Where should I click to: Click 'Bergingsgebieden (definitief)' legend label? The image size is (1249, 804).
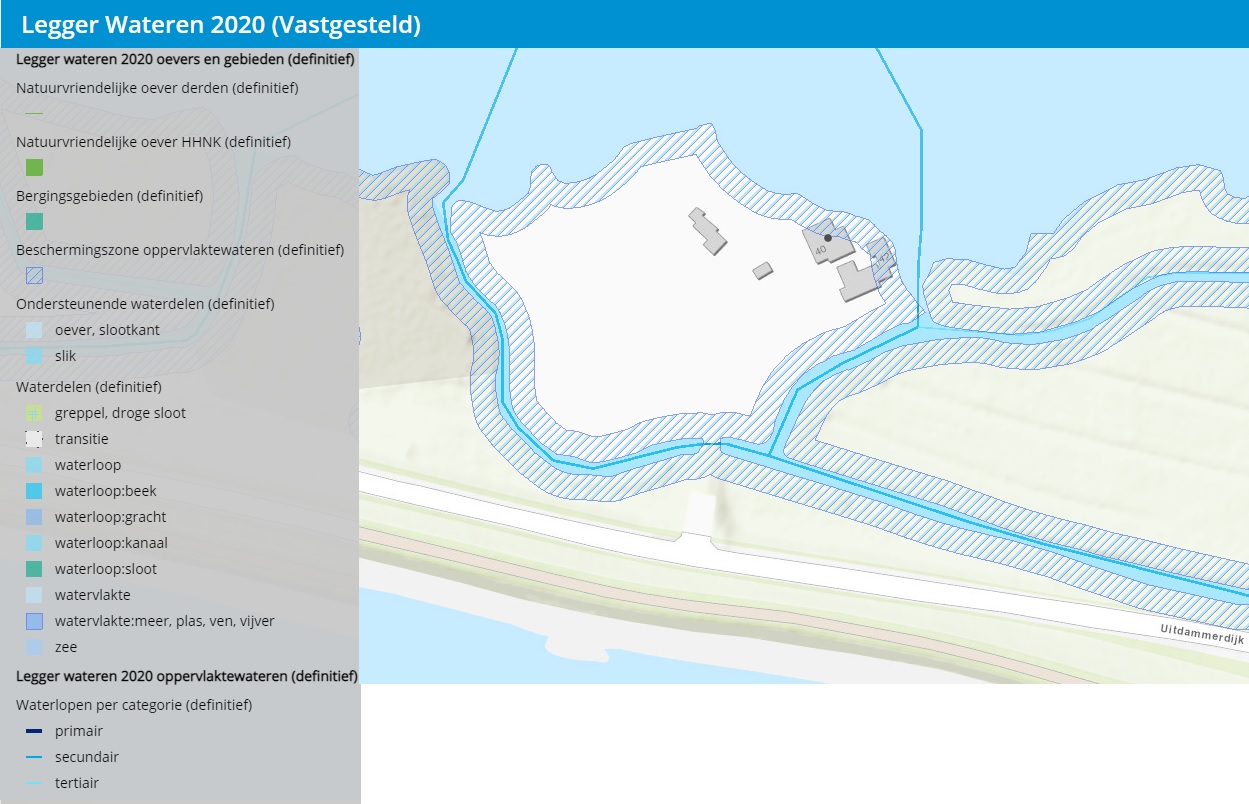[110, 196]
